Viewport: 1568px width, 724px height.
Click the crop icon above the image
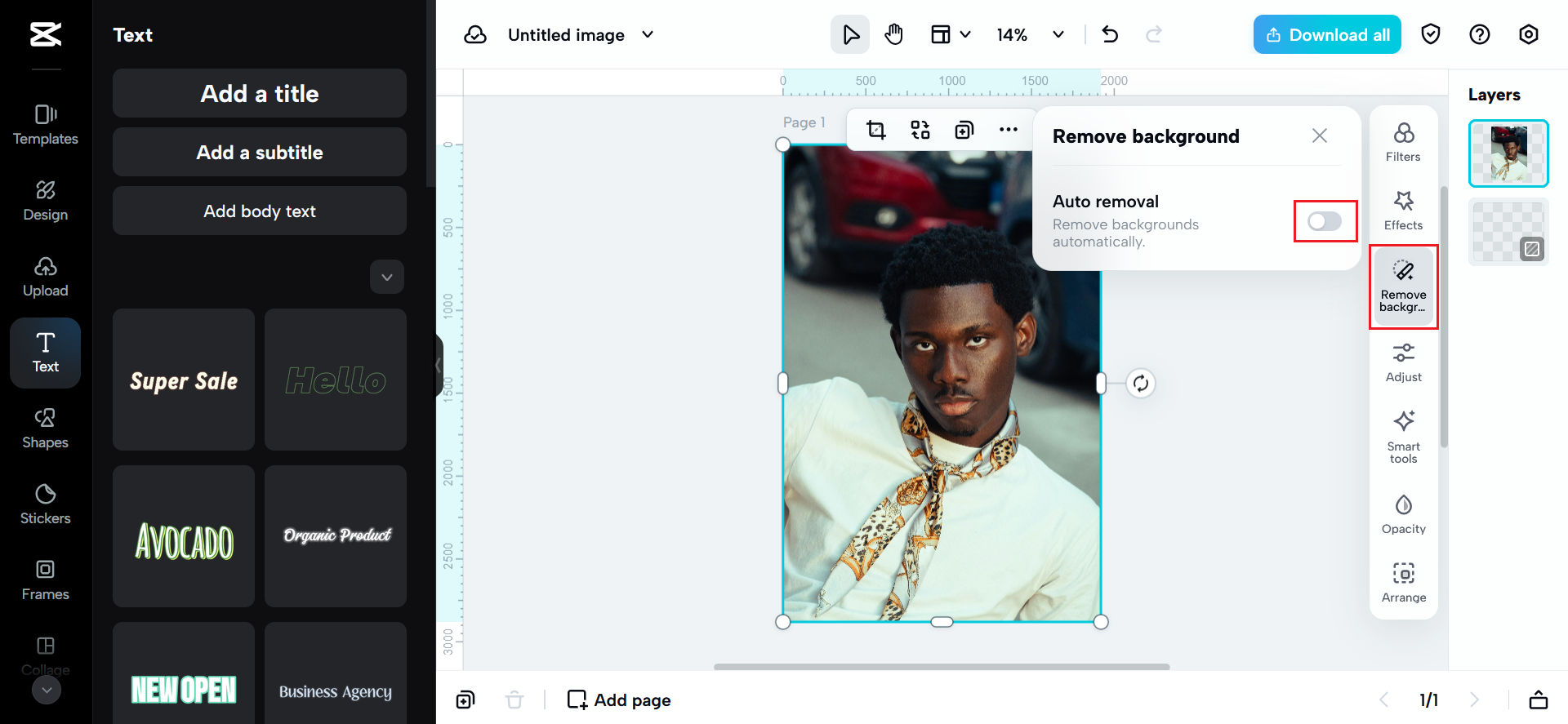tap(875, 130)
